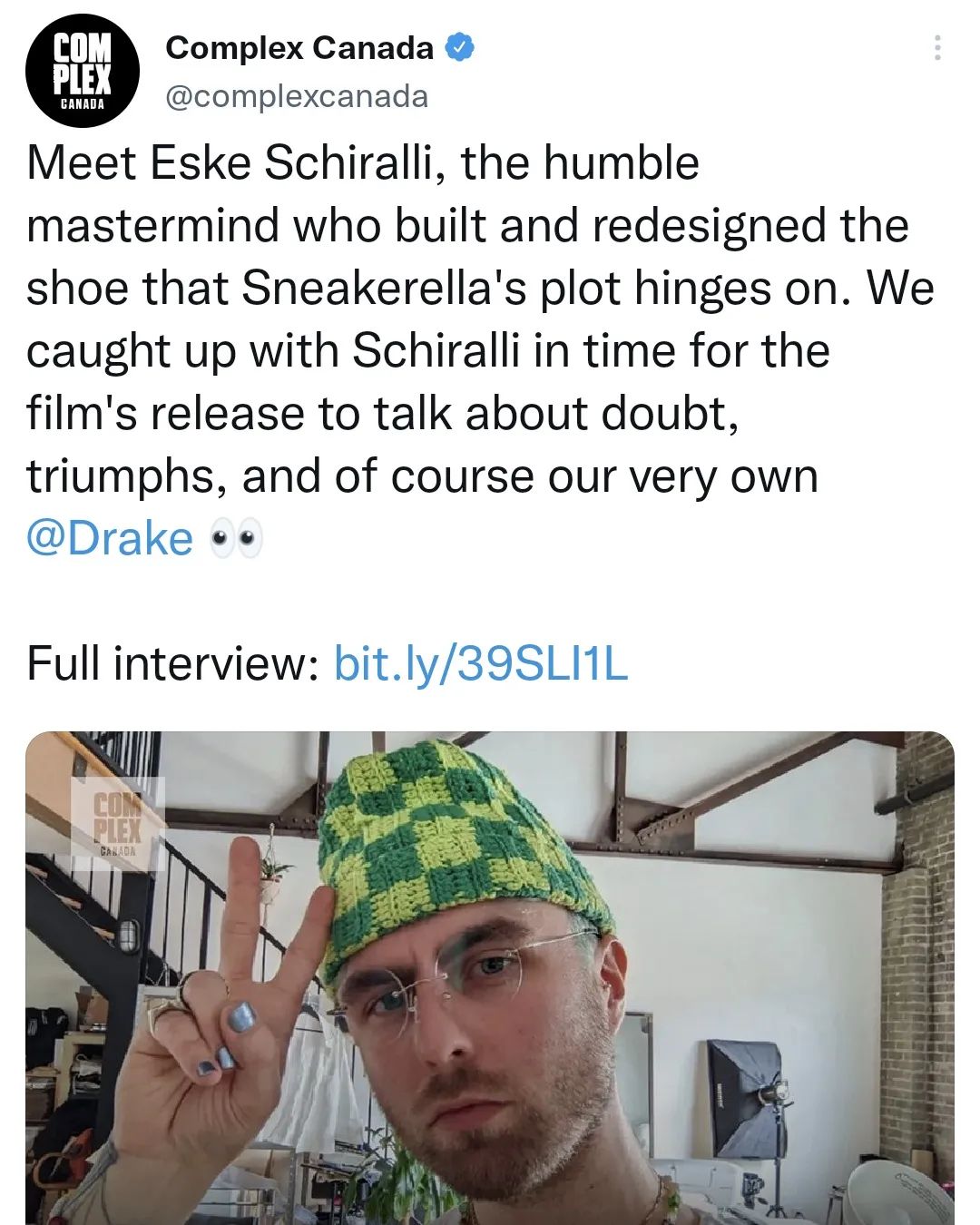980x1225 pixels.
Task: Click the blue verified badge
Action: point(460,47)
